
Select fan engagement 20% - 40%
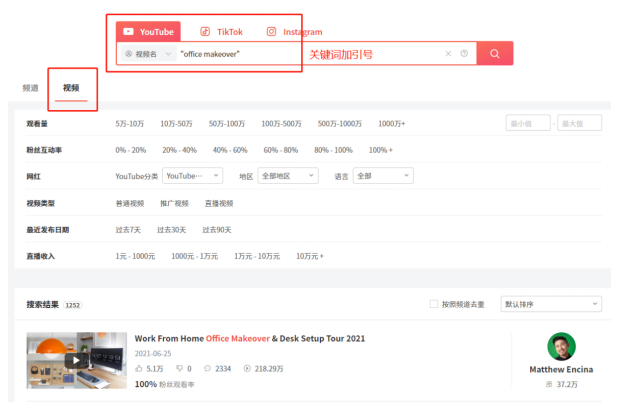179,150
